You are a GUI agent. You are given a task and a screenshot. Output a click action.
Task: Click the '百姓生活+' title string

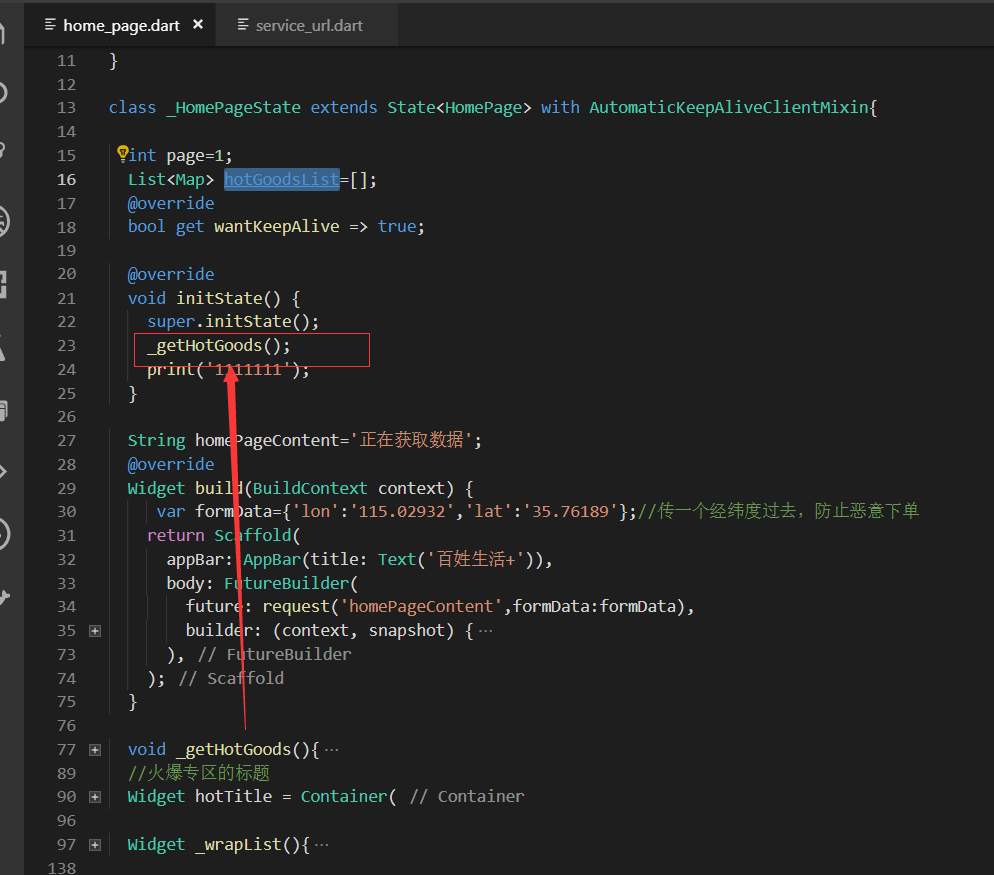475,559
